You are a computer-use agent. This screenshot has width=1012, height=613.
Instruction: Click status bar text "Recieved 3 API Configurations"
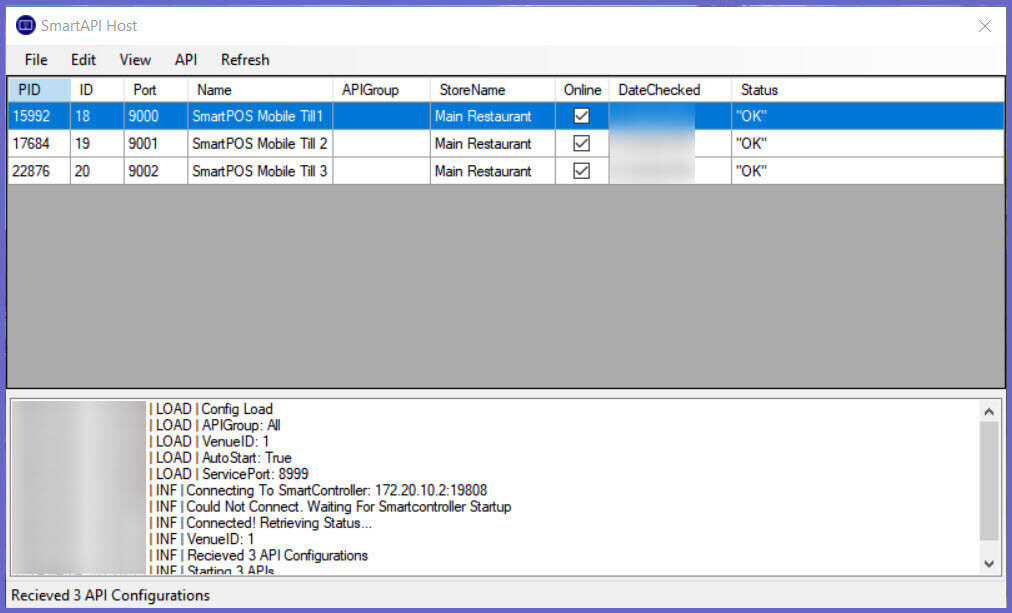click(x=110, y=595)
